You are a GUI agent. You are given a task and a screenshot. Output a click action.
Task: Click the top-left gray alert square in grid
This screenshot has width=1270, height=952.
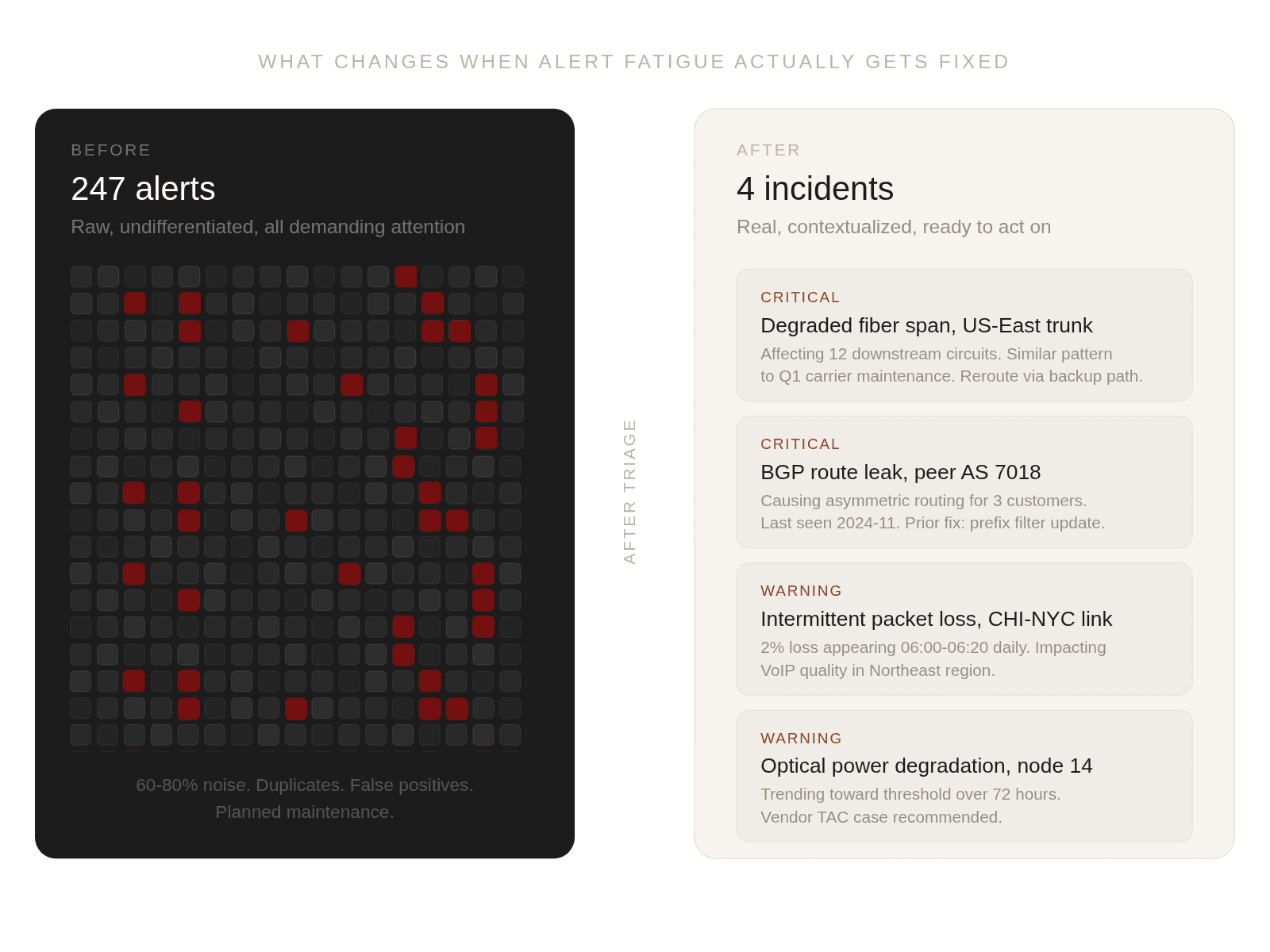[82, 276]
